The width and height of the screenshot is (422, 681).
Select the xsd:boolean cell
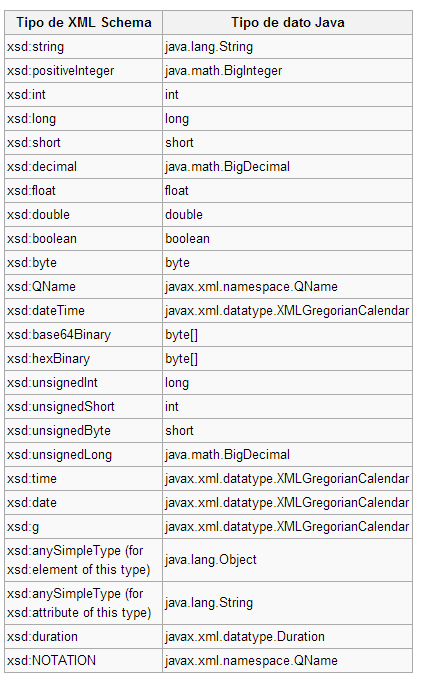84,238
